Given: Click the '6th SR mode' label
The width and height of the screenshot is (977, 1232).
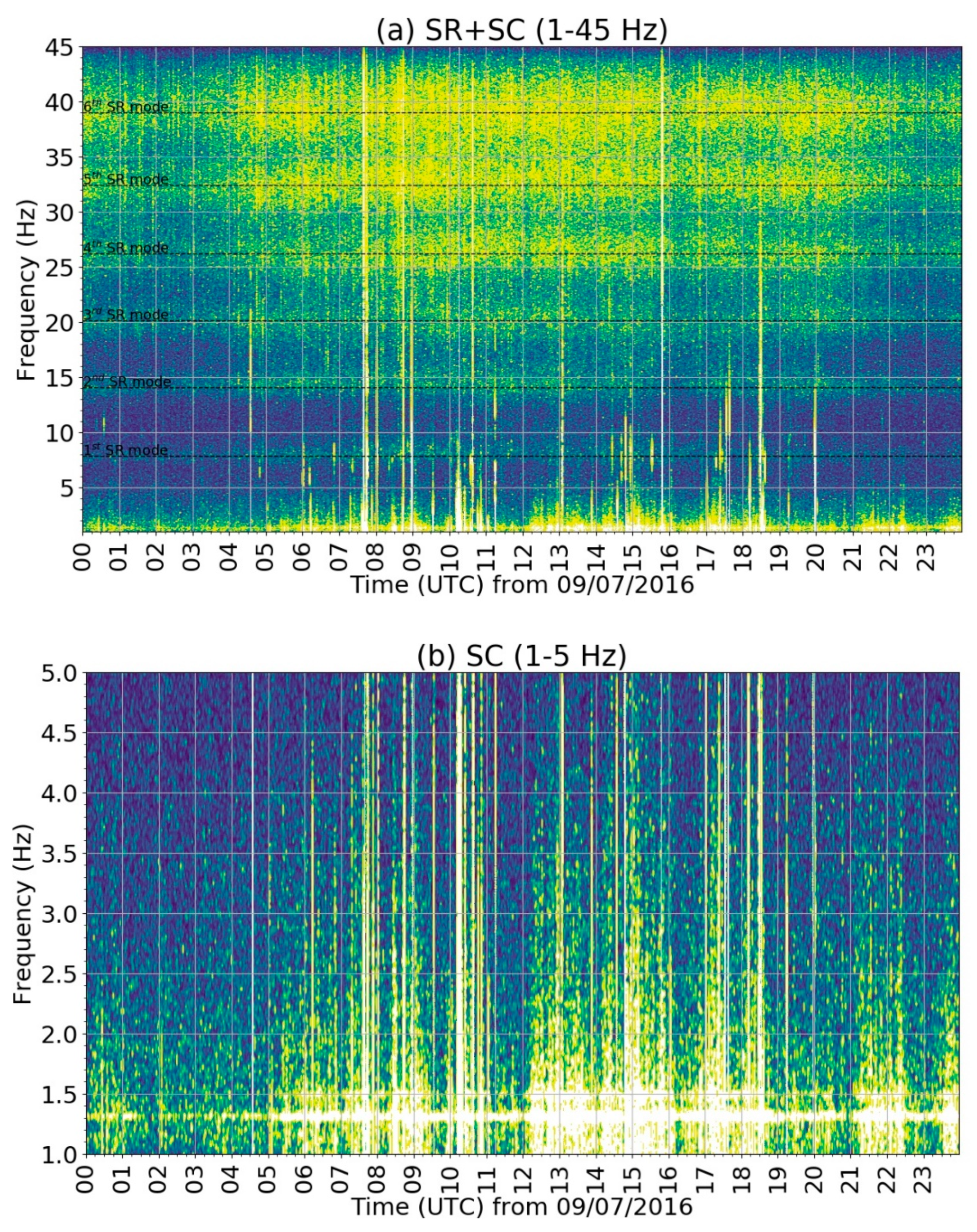Looking at the screenshot, I should [x=126, y=107].
